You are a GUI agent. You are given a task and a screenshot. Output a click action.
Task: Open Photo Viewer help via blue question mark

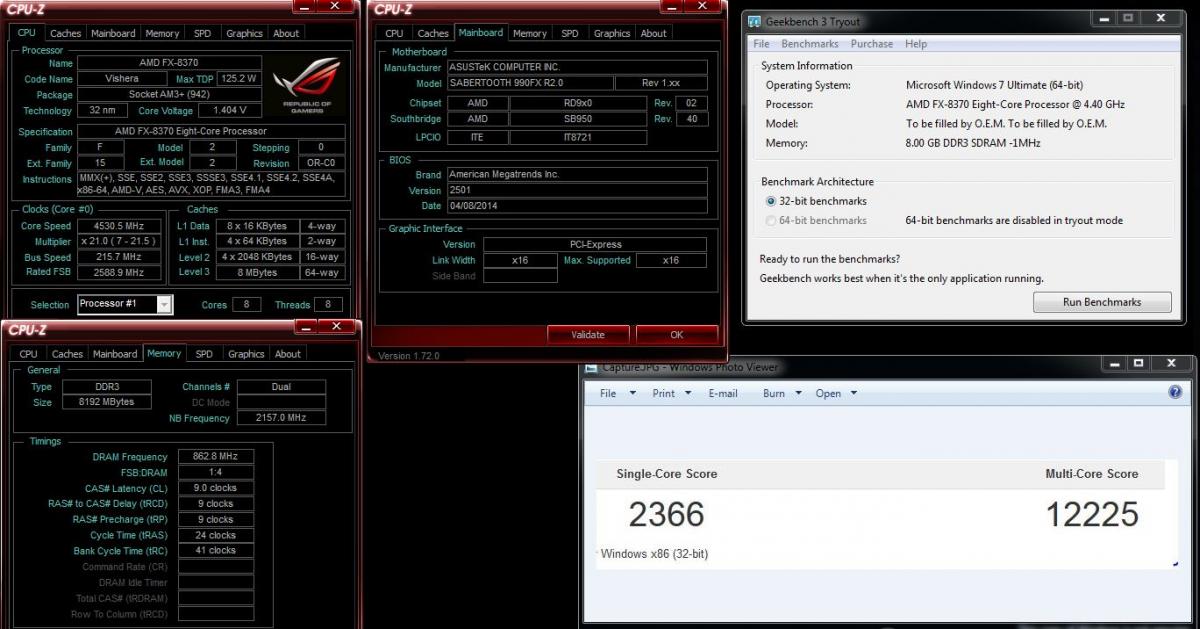coord(1175,393)
